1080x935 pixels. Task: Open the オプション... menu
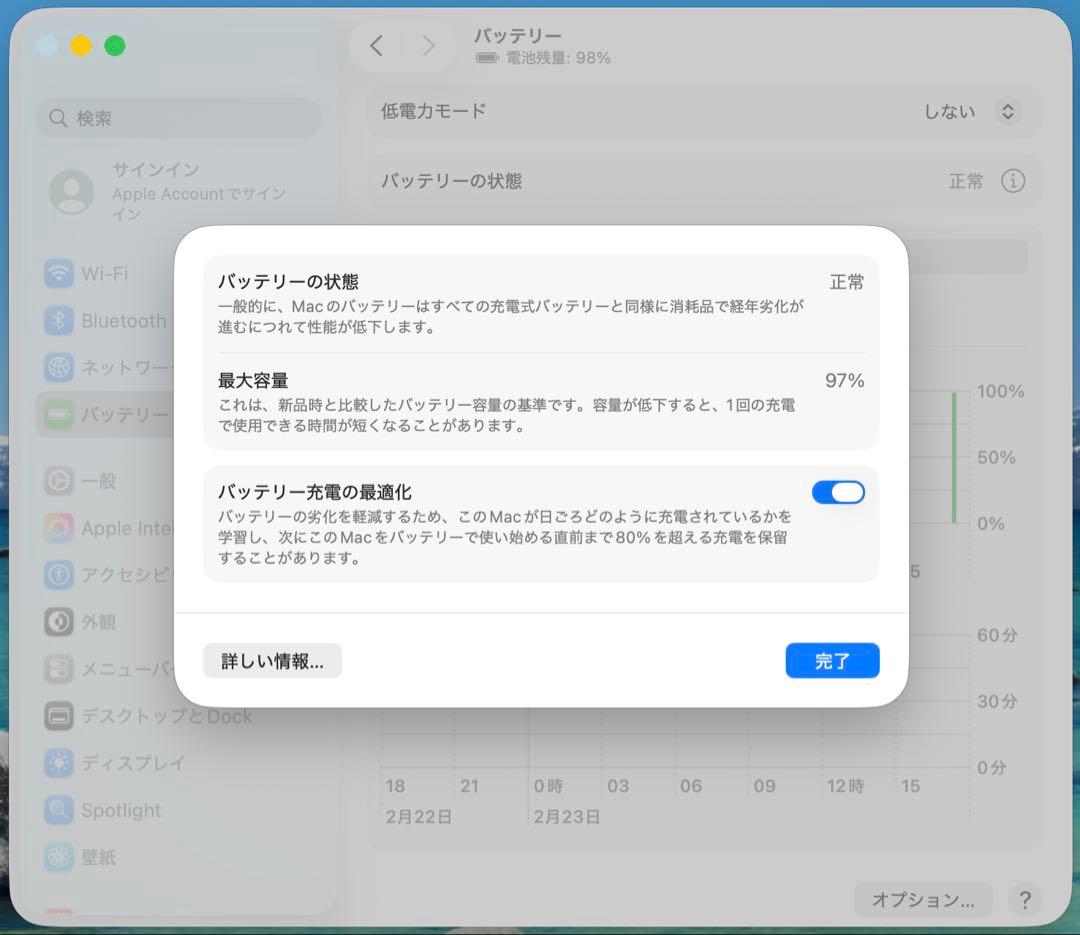(x=922, y=899)
